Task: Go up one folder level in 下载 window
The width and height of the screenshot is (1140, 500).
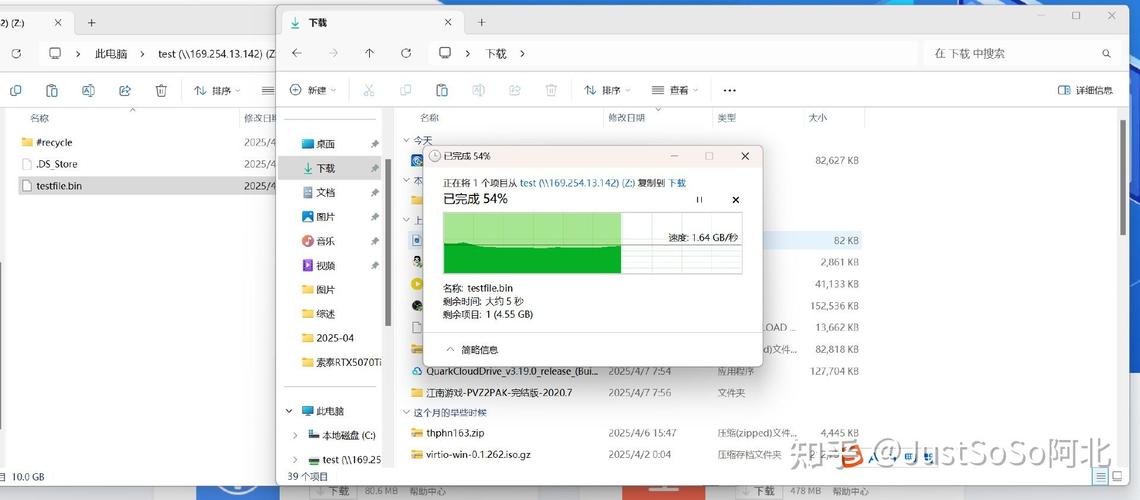Action: coord(369,53)
